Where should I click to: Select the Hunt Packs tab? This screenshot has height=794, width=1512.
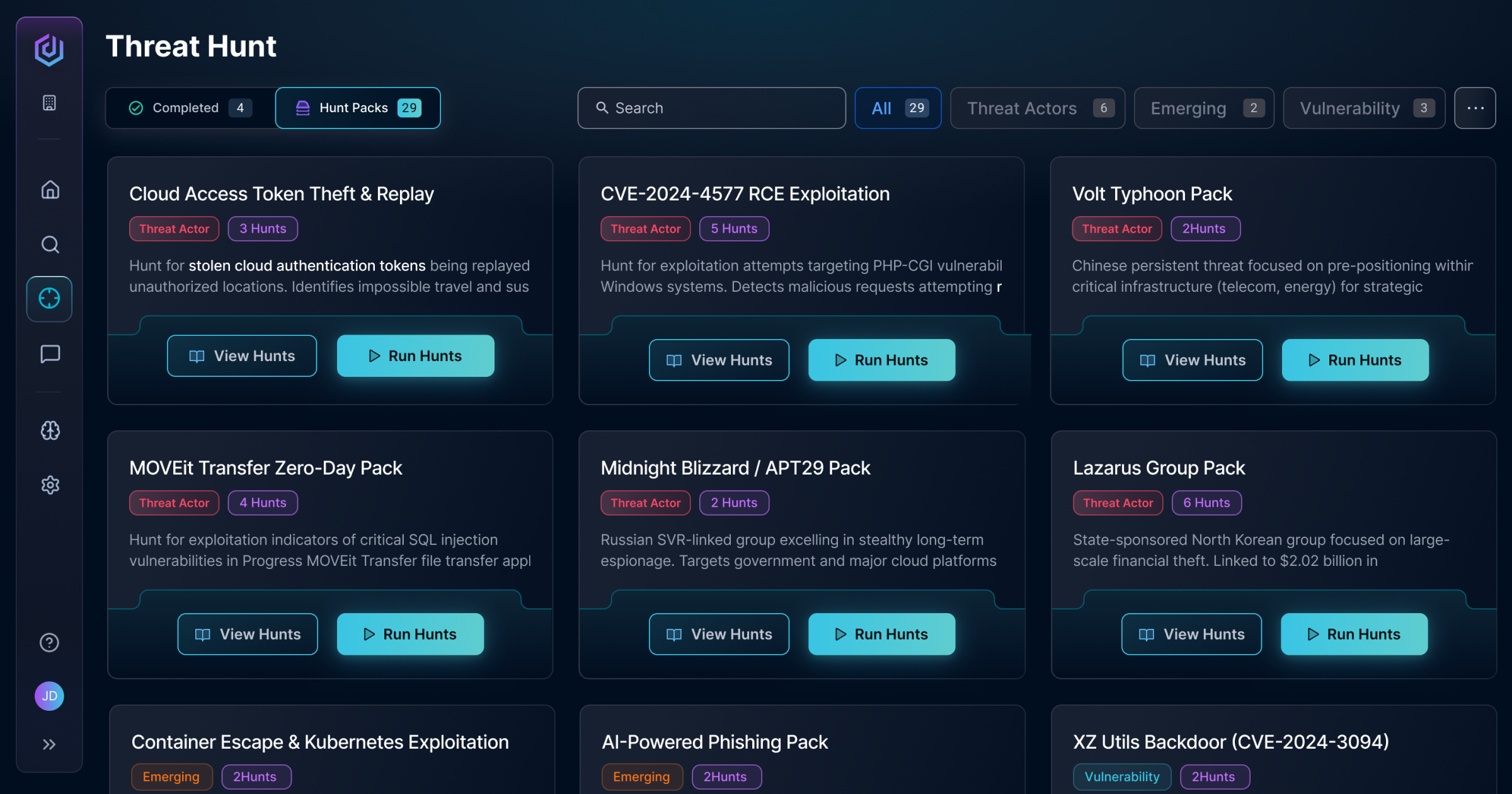(x=357, y=108)
